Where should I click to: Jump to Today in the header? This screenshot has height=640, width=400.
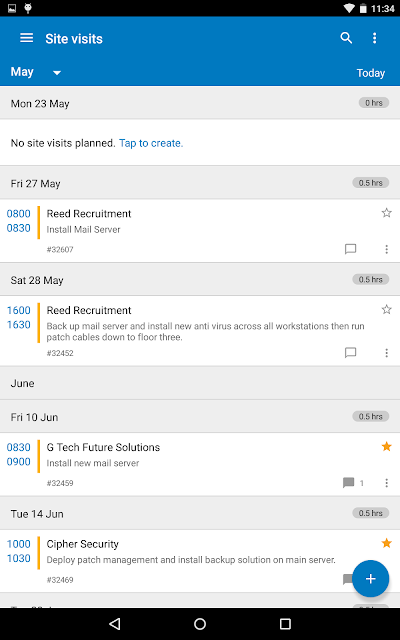371,73
